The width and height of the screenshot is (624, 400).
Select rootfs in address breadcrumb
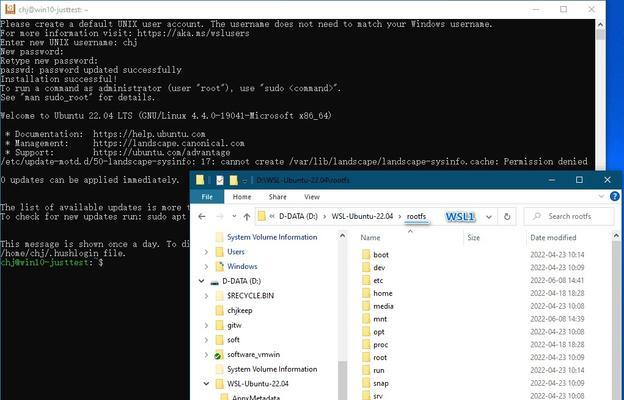(416, 217)
